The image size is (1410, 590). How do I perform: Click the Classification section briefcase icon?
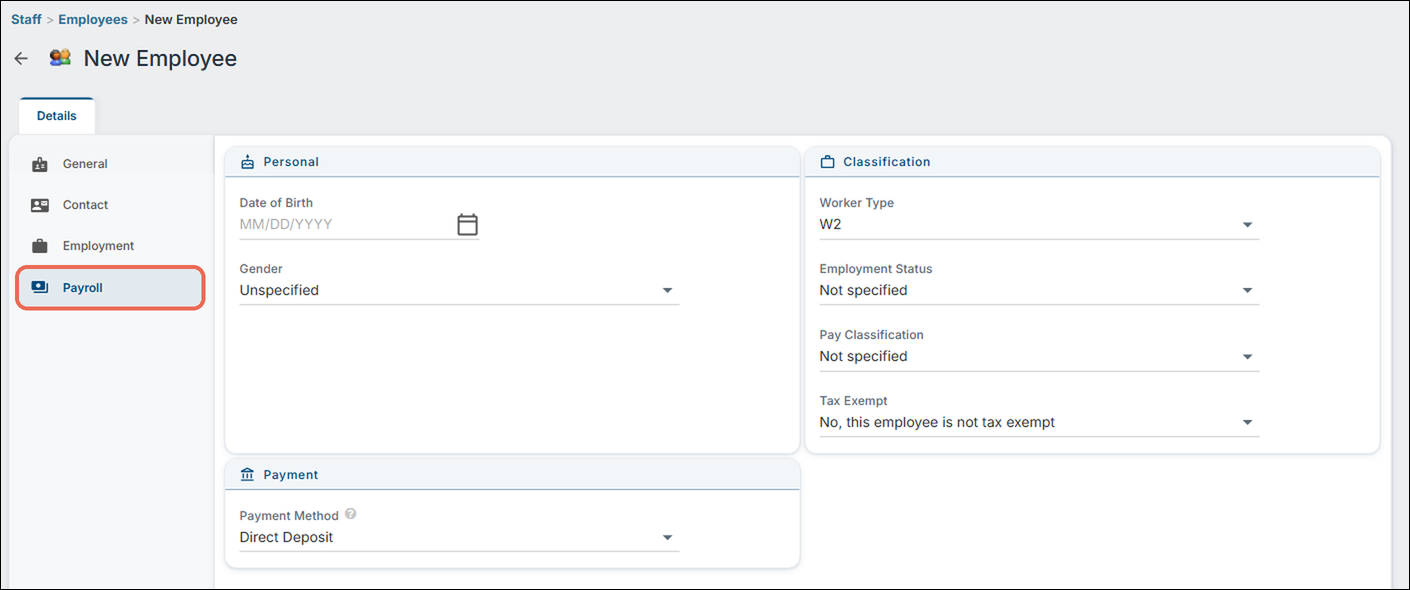827,162
